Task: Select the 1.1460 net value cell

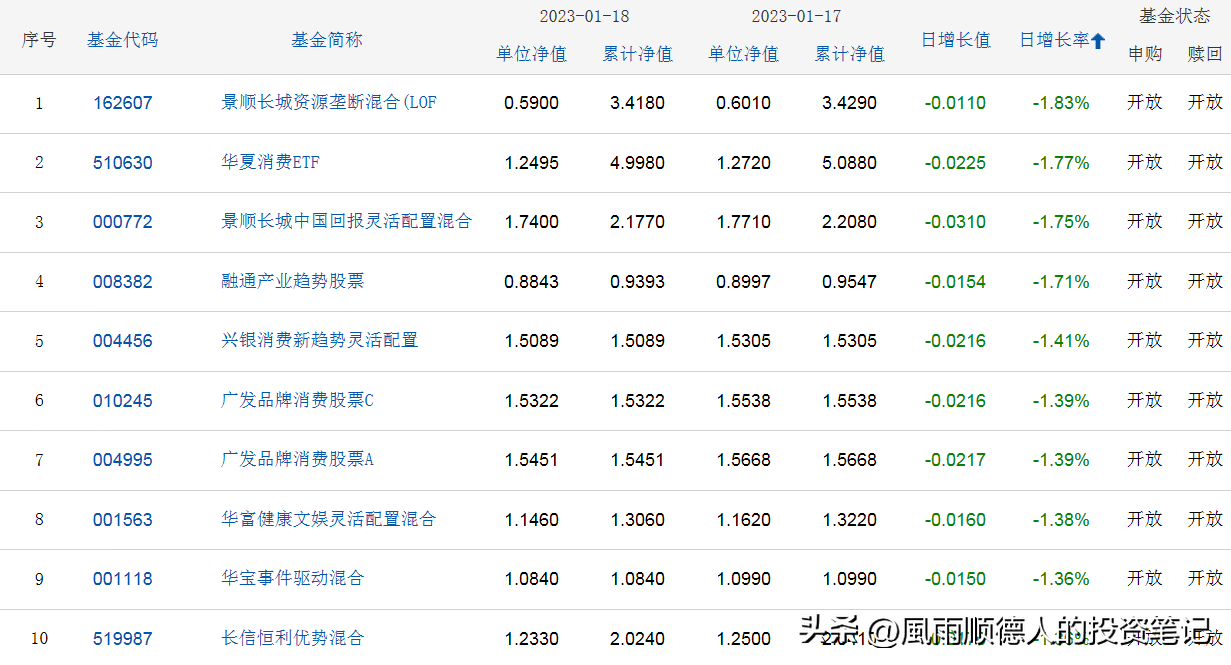Action: tap(532, 520)
